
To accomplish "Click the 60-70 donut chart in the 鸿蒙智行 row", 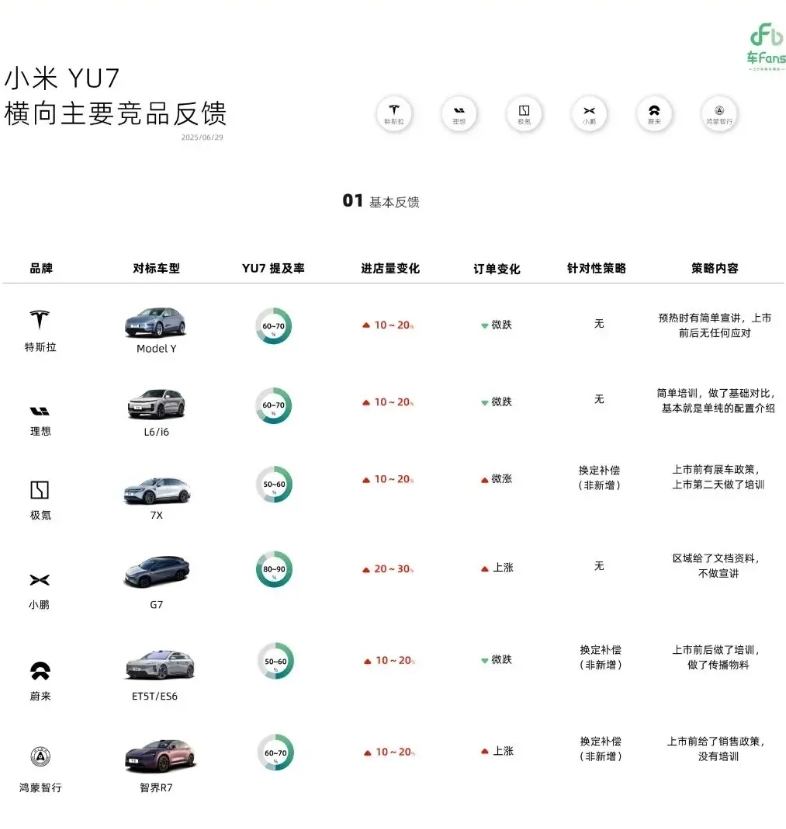I will click(275, 752).
